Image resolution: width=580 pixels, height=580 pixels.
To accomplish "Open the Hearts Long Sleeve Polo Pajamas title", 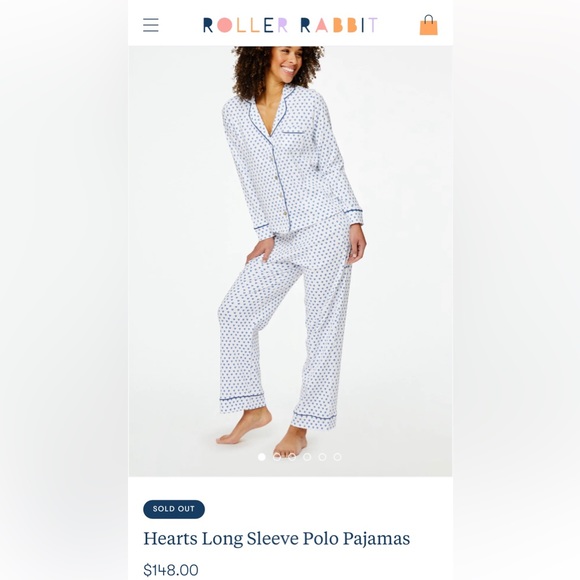I will coord(277,539).
